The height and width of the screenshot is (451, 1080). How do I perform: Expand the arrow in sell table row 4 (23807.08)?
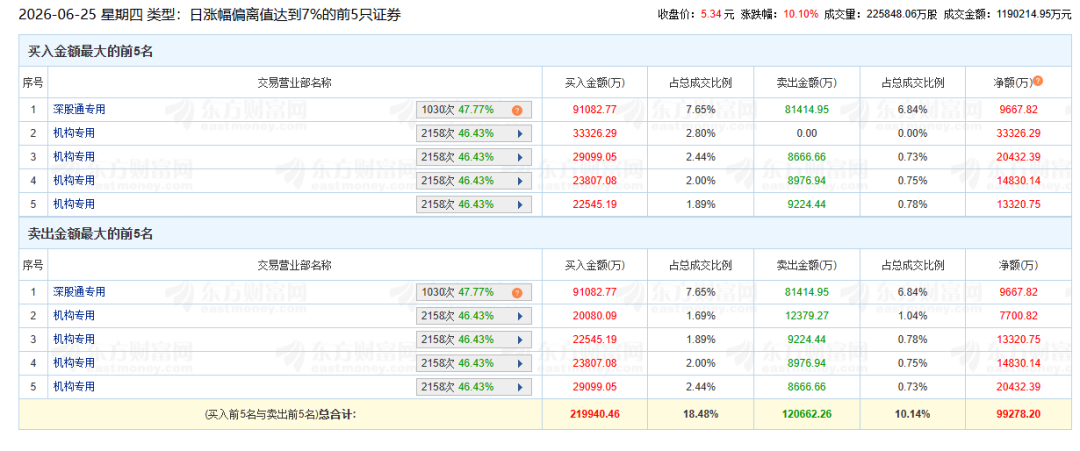click(519, 363)
